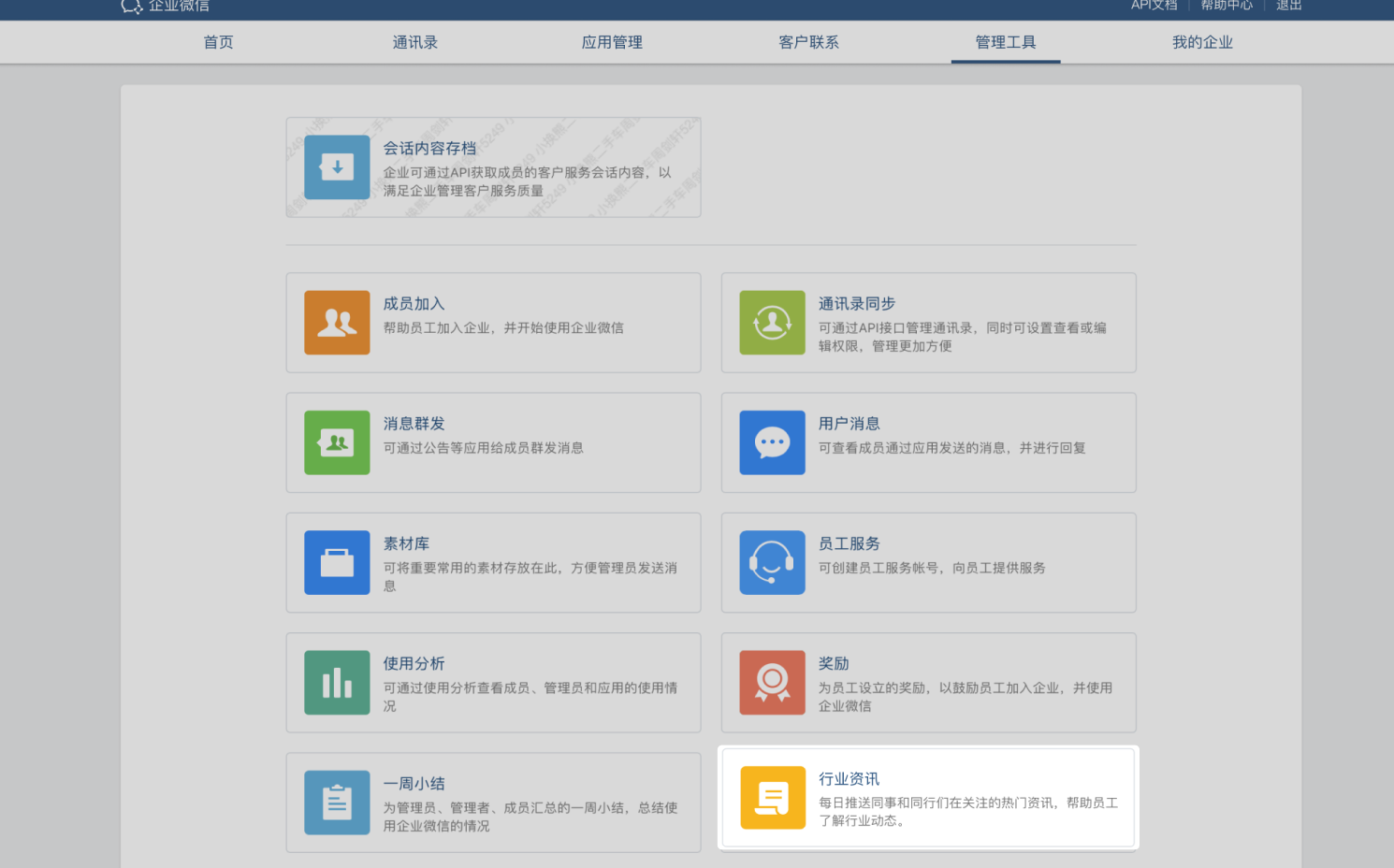1394x868 pixels.
Task: Click the red 奖励 medal icon
Action: (772, 683)
